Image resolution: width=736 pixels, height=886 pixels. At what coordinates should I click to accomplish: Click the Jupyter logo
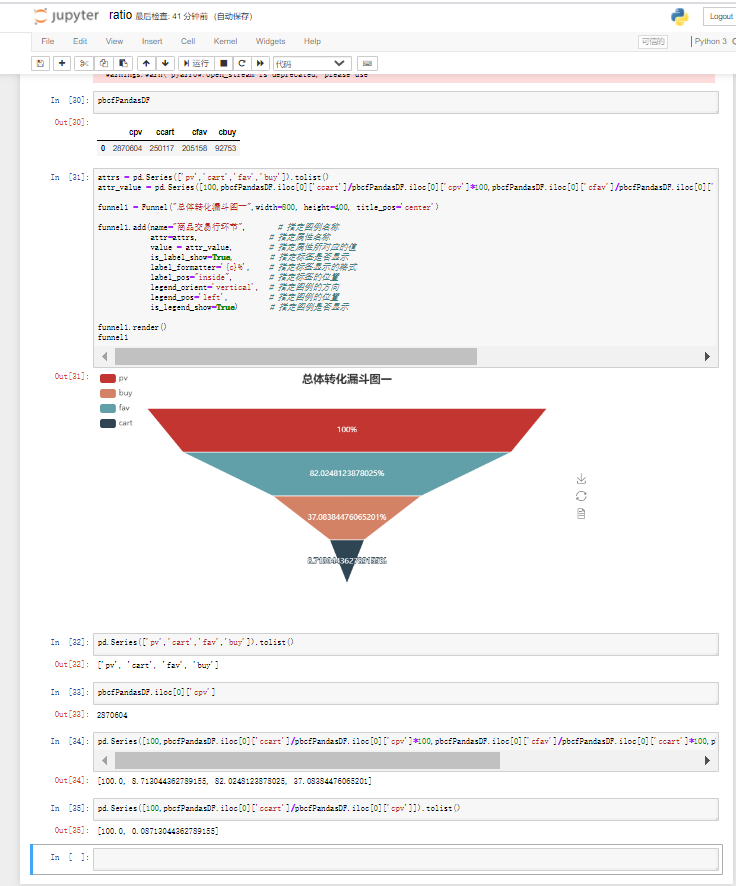tap(66, 16)
